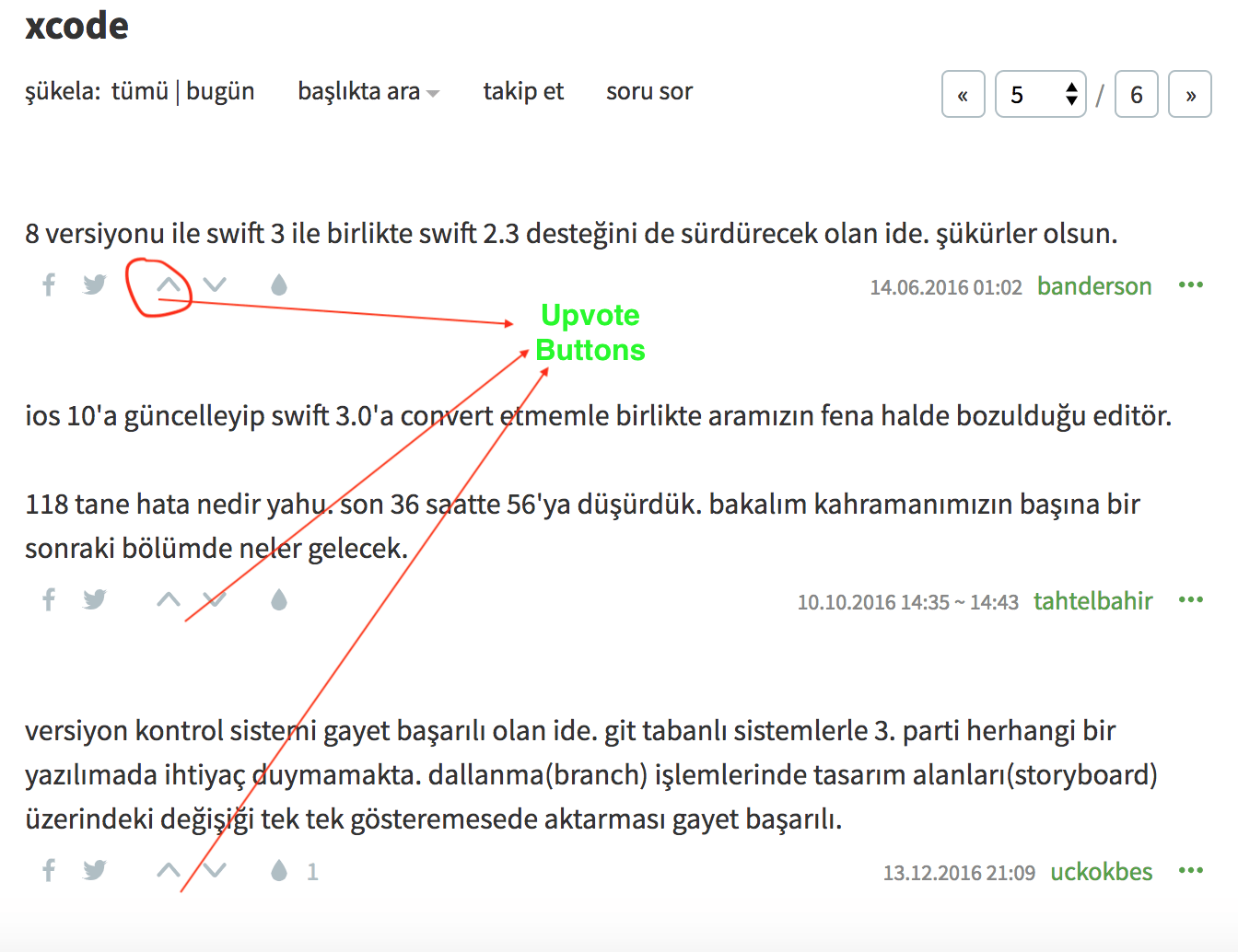
Task: Open more options for uckokbes's entry
Action: 1191,870
